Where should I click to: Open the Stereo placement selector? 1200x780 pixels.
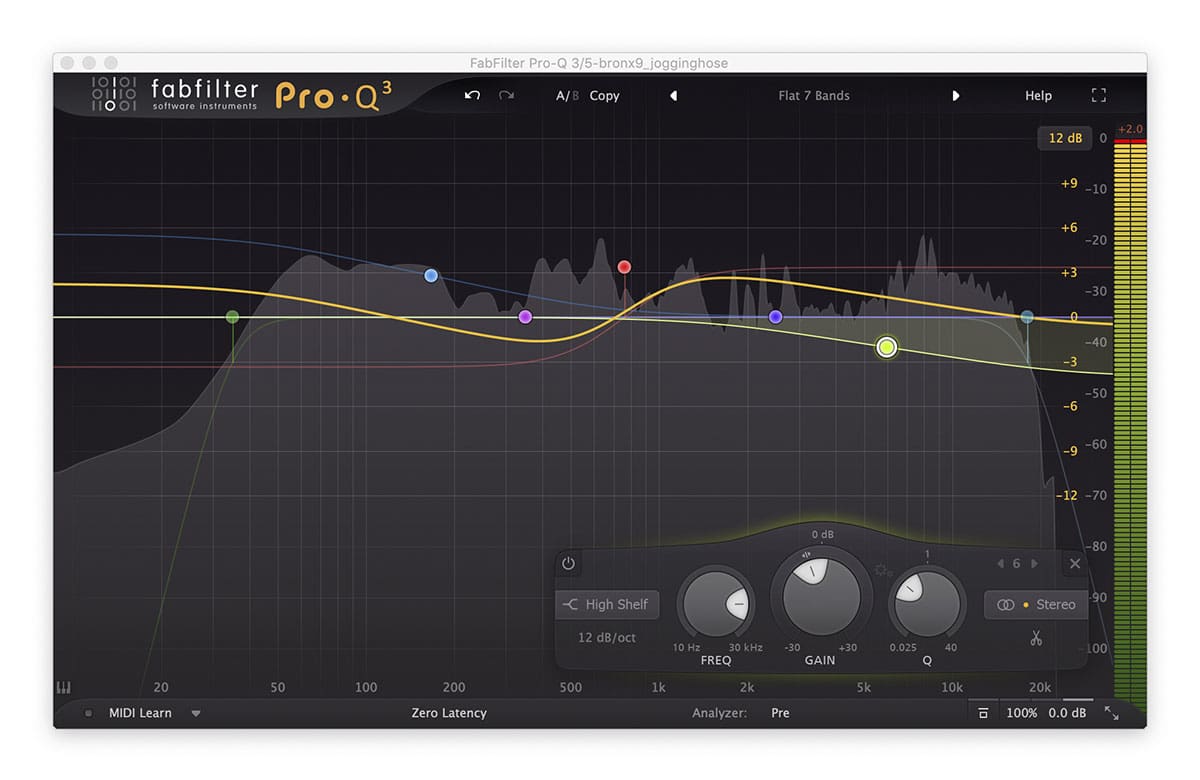point(1035,605)
